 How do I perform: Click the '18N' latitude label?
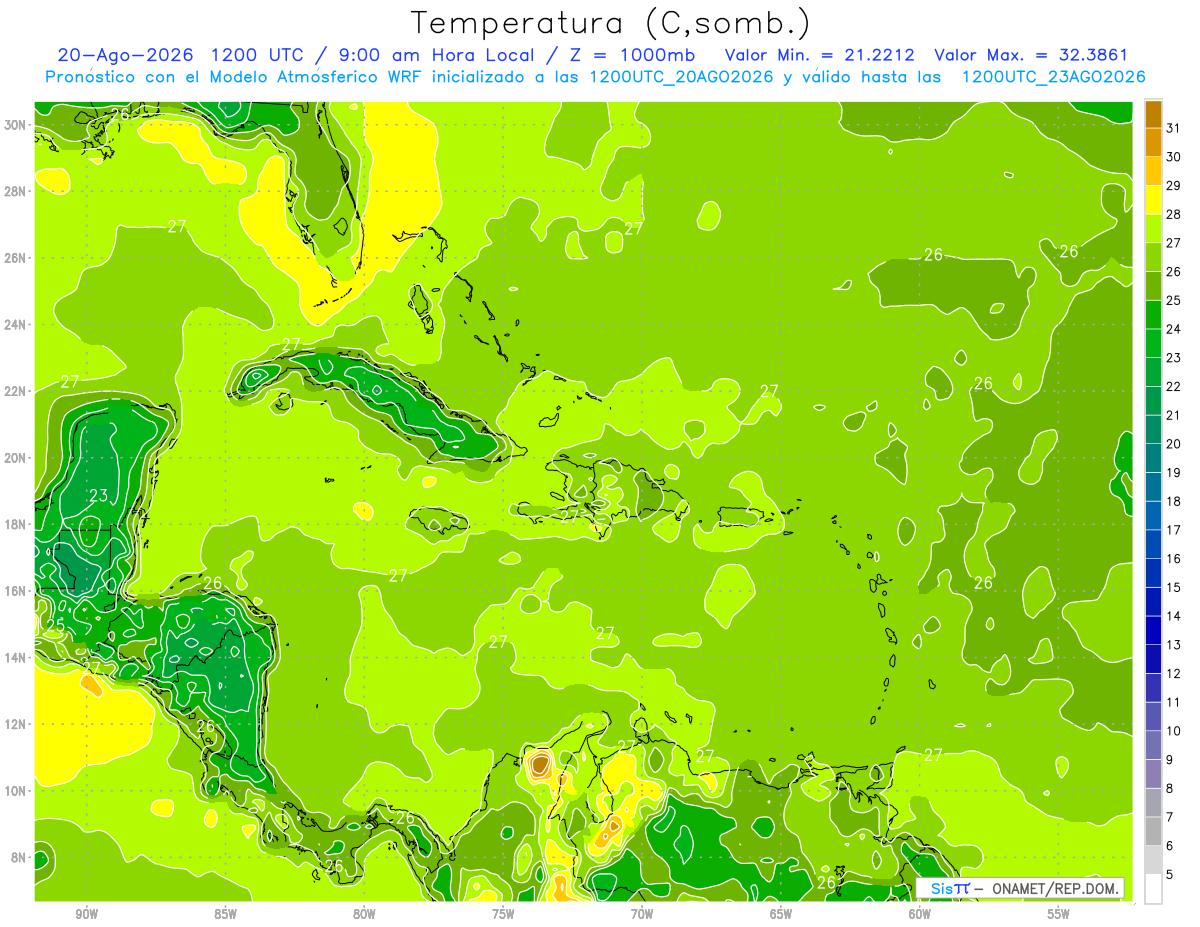[14, 524]
